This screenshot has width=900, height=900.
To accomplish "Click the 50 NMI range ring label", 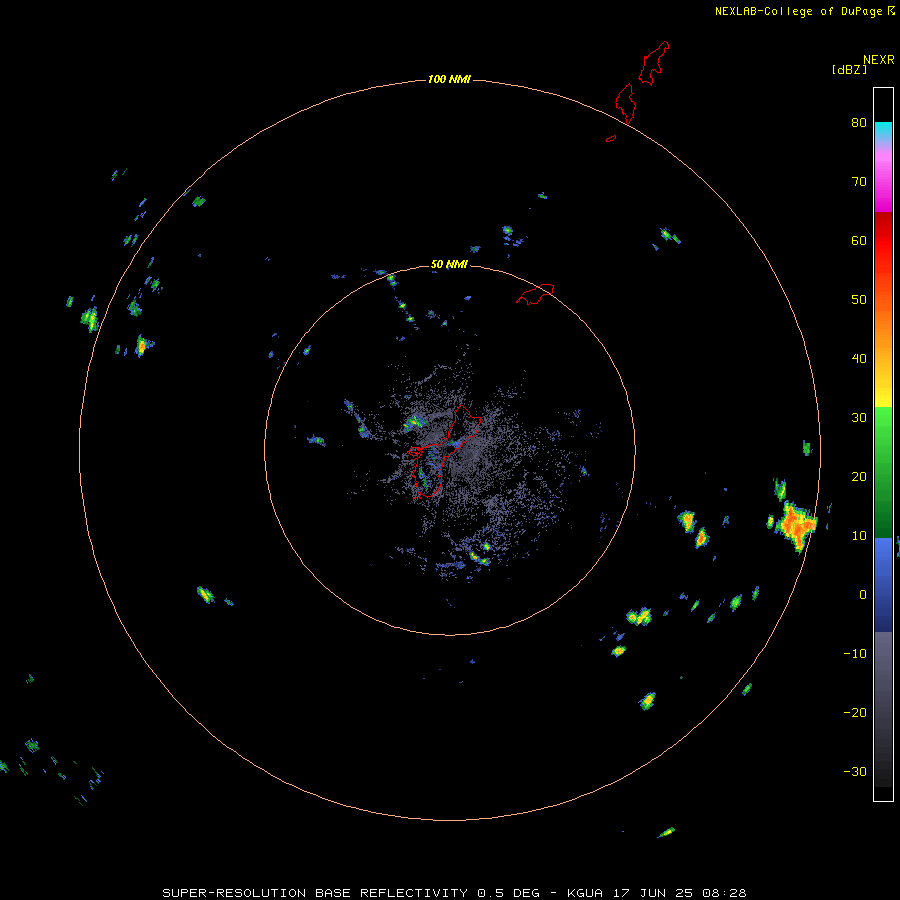I will [x=449, y=265].
